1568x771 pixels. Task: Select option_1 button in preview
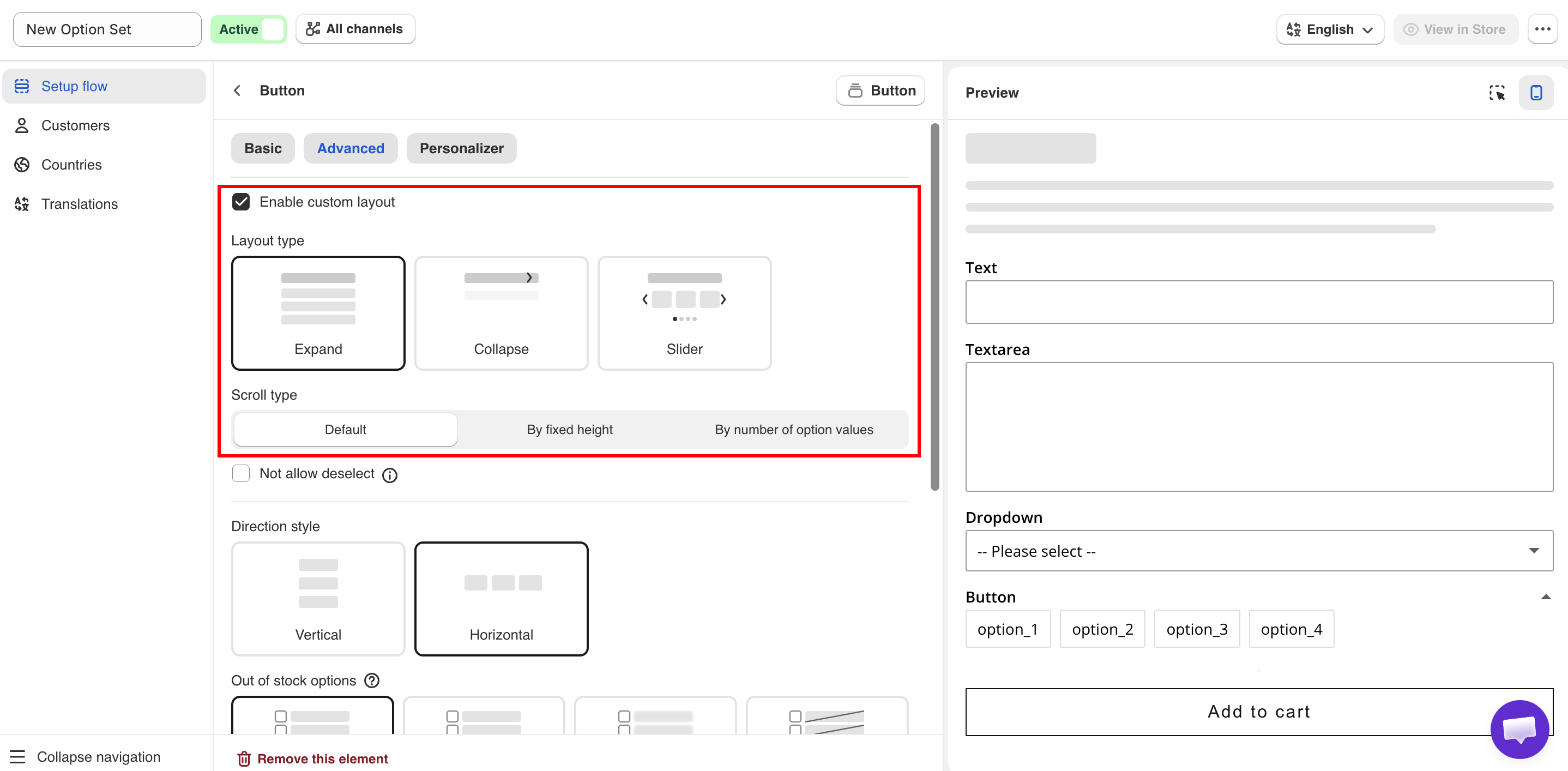tap(1008, 629)
